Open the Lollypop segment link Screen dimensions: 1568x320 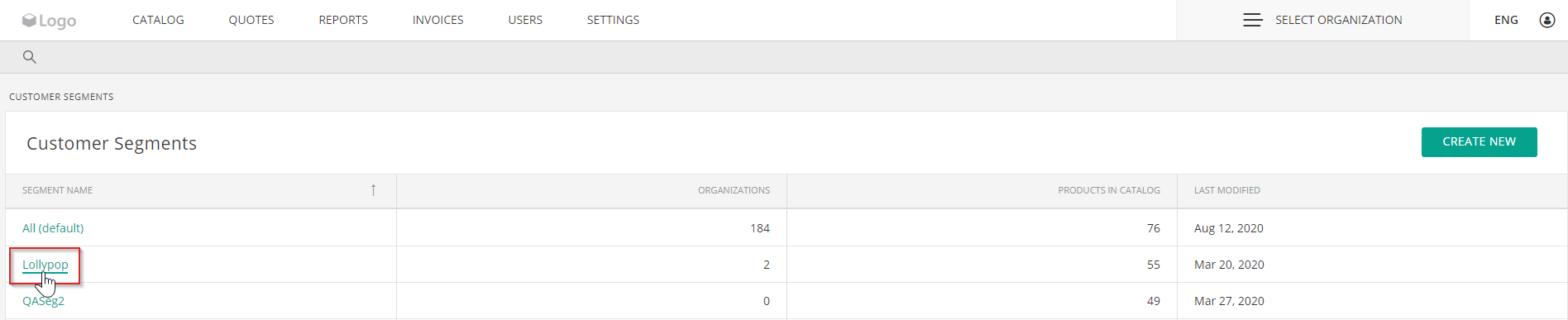point(45,265)
